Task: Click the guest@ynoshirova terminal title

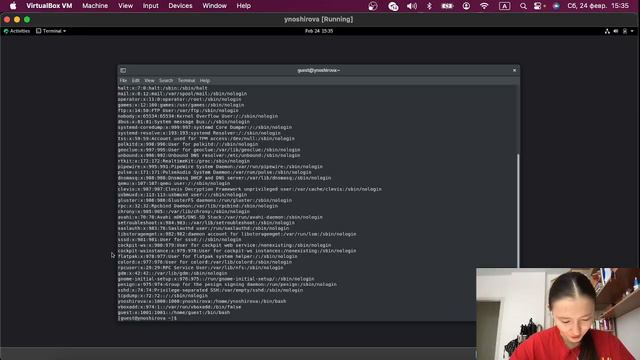Action: coord(318,70)
